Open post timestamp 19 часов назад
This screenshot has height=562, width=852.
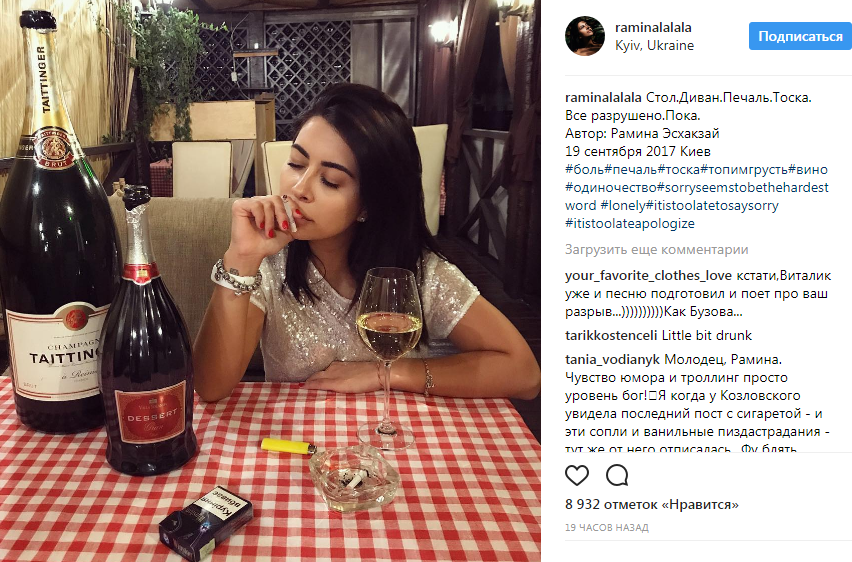pos(607,527)
